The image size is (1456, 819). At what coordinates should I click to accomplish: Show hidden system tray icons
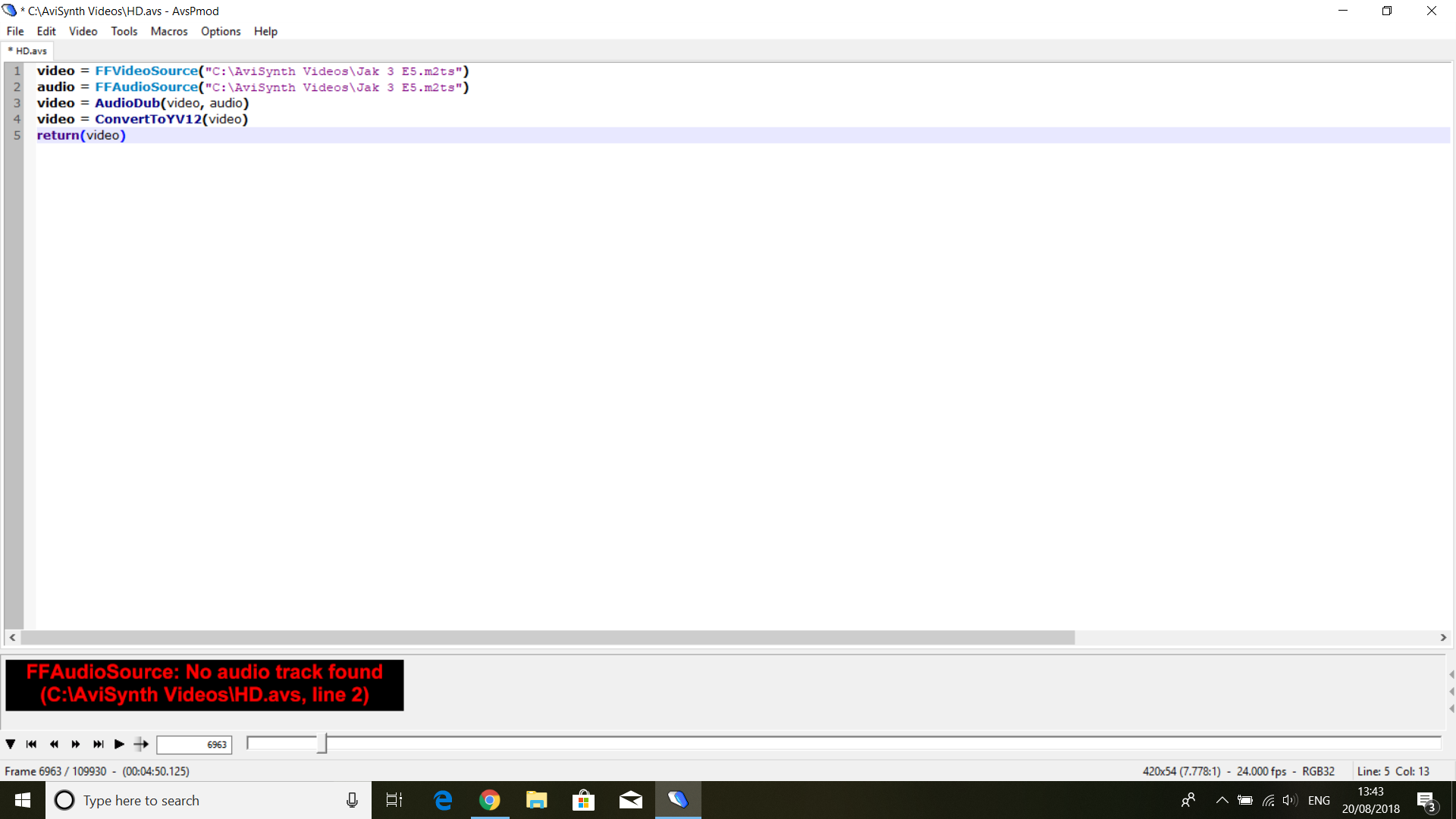[x=1222, y=800]
